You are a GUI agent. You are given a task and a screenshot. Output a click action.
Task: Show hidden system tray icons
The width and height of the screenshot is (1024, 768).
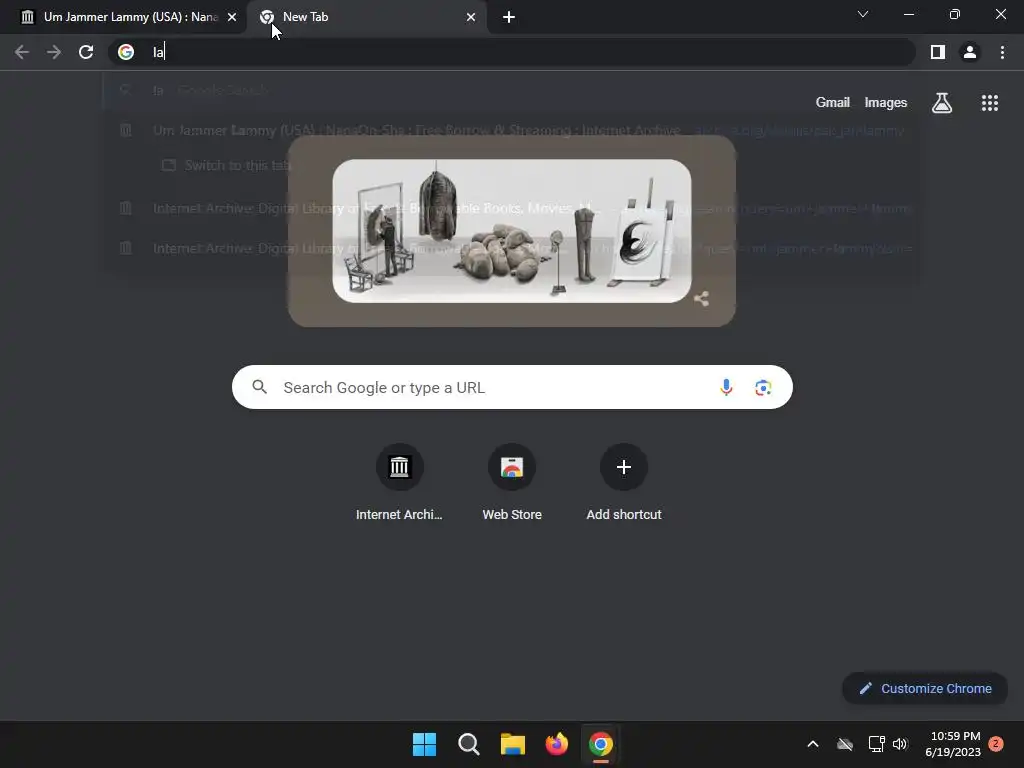813,744
